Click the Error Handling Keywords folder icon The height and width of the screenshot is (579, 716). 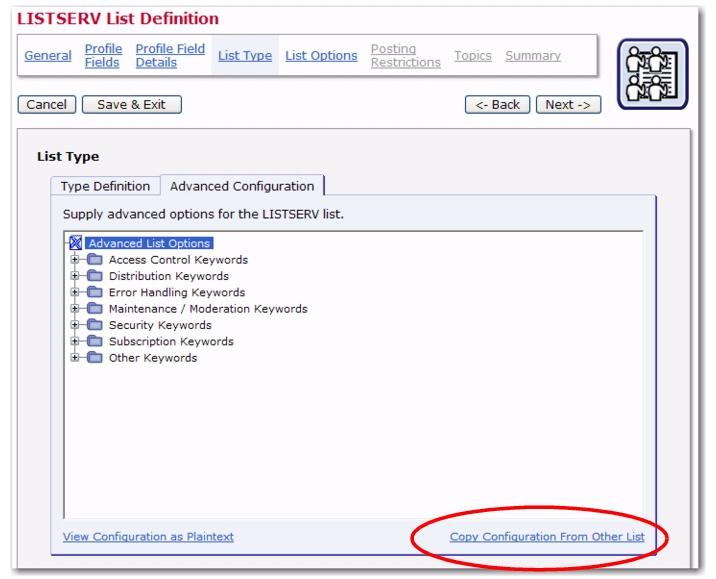point(95,292)
